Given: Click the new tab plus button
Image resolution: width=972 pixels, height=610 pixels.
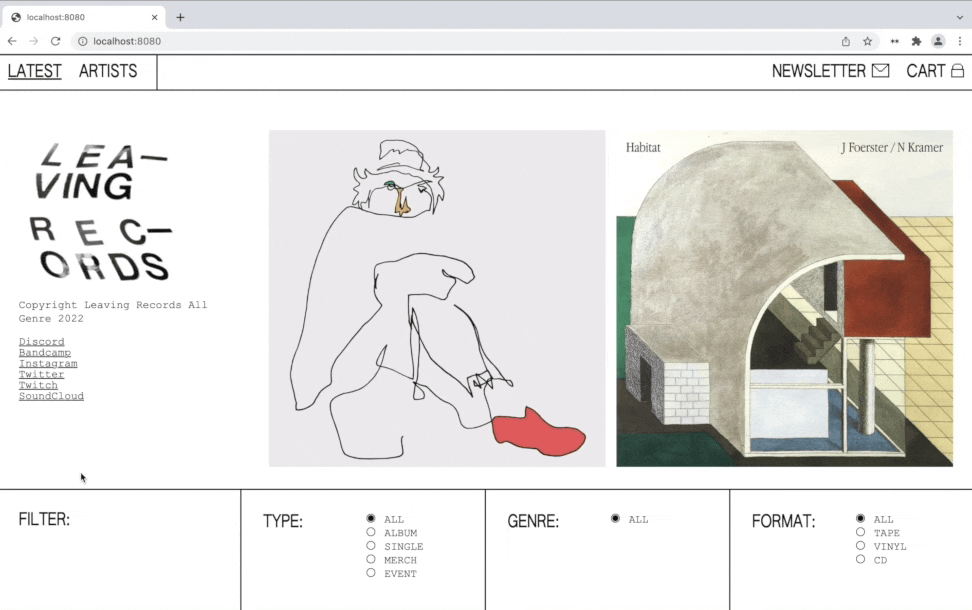Looking at the screenshot, I should (180, 17).
